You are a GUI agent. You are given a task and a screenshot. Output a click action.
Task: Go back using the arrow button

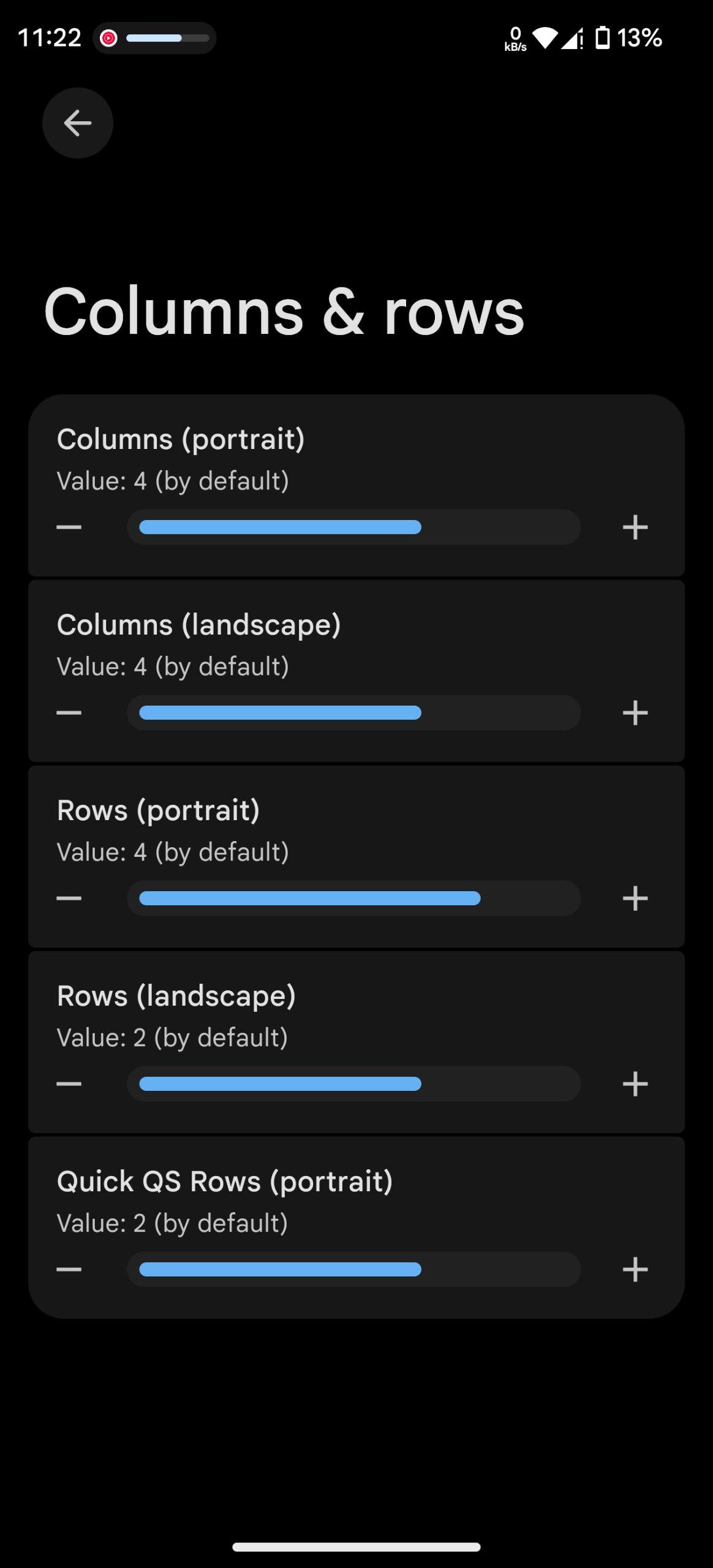(78, 123)
